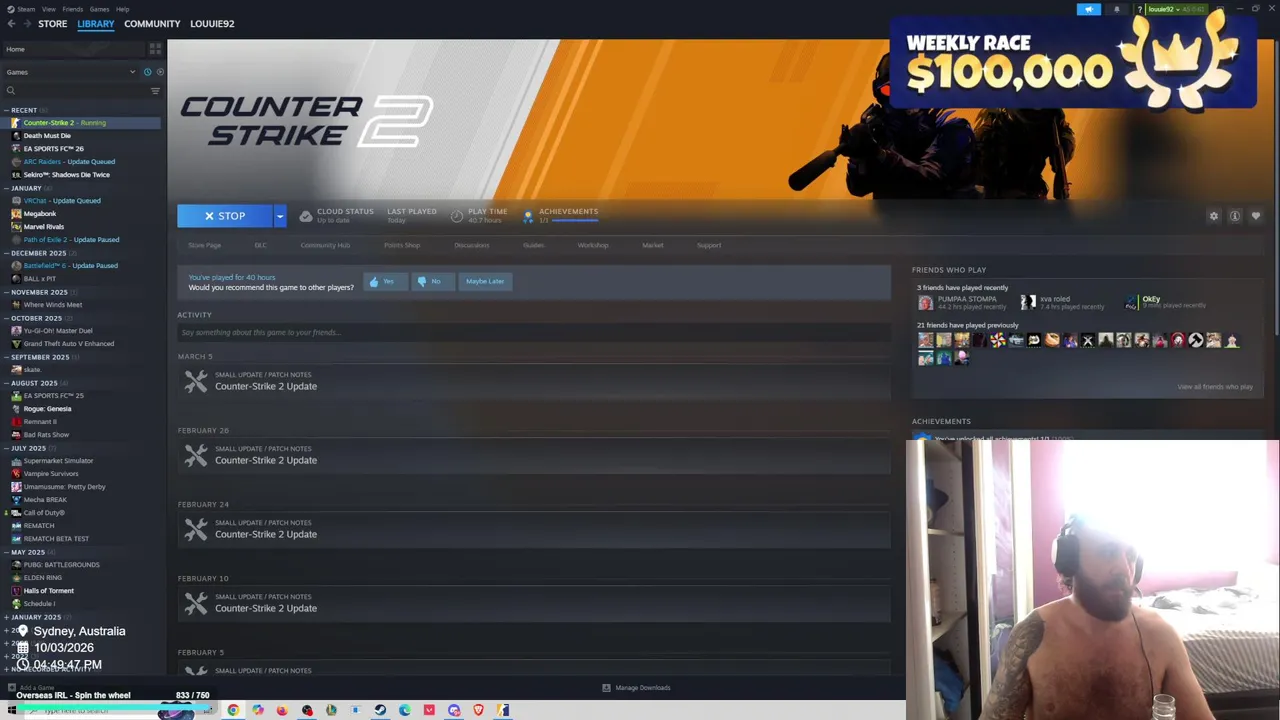Image resolution: width=1280 pixels, height=720 pixels.
Task: Collapse the AUGUST 2025 section
Action: pos(6,383)
